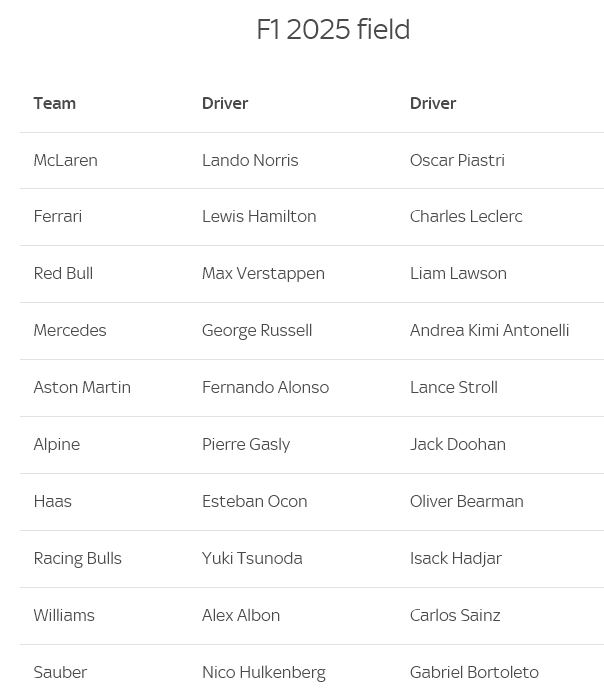This screenshot has height=699, width=604.
Task: Select Andrea Kimi Antonelli's name
Action: 489,330
